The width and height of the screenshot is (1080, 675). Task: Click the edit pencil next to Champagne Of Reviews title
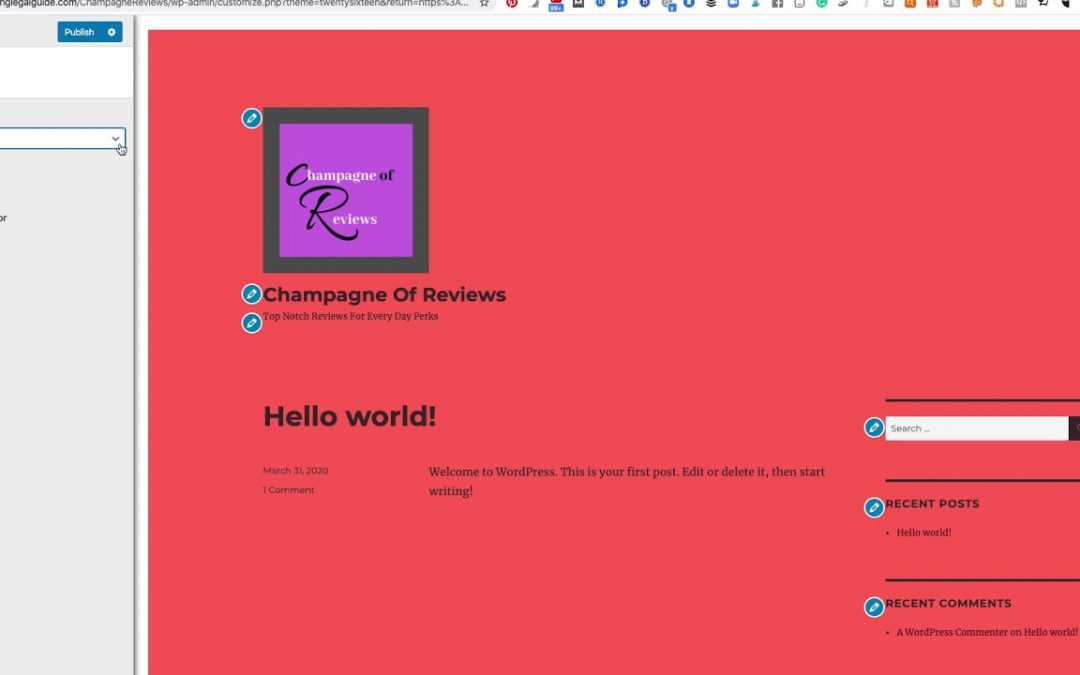pos(252,294)
